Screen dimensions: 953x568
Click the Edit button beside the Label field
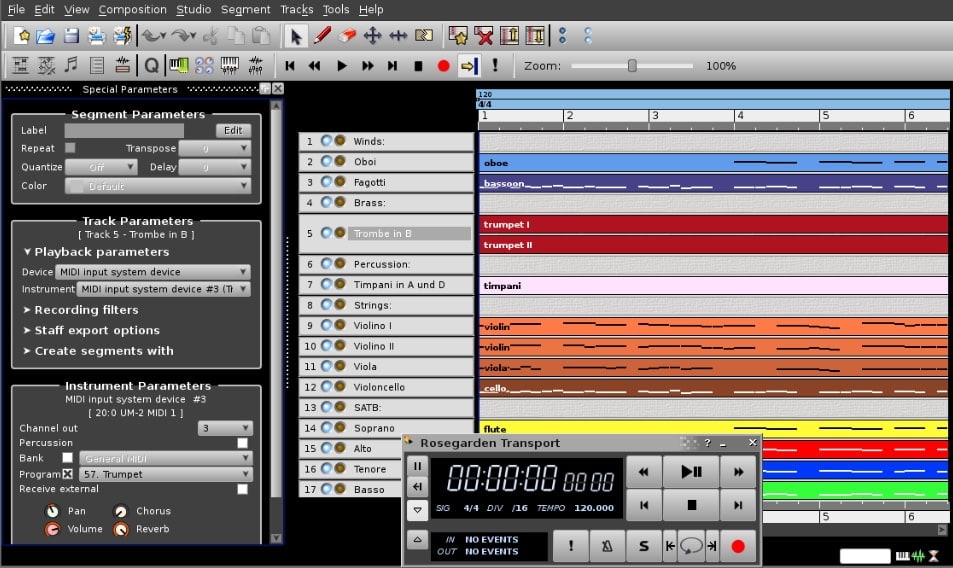(x=233, y=130)
